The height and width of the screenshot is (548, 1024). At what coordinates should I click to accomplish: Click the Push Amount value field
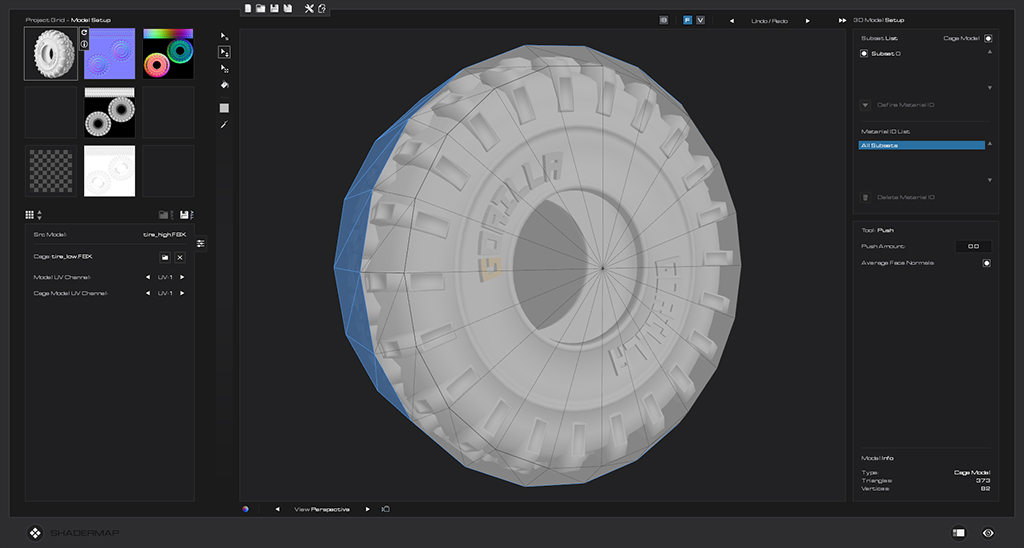click(973, 246)
